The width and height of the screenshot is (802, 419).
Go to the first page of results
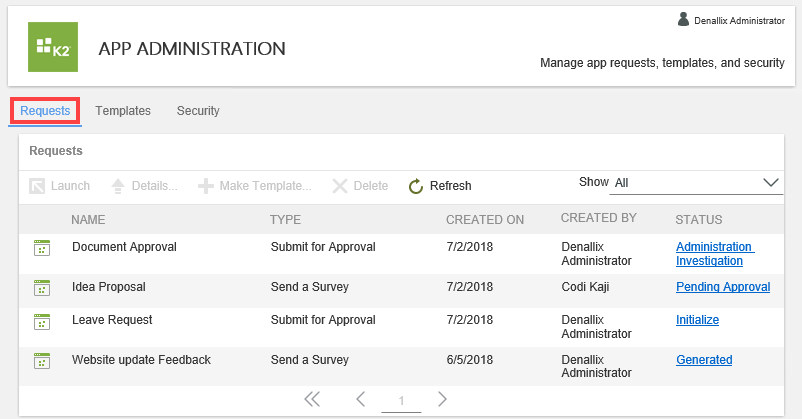click(312, 400)
